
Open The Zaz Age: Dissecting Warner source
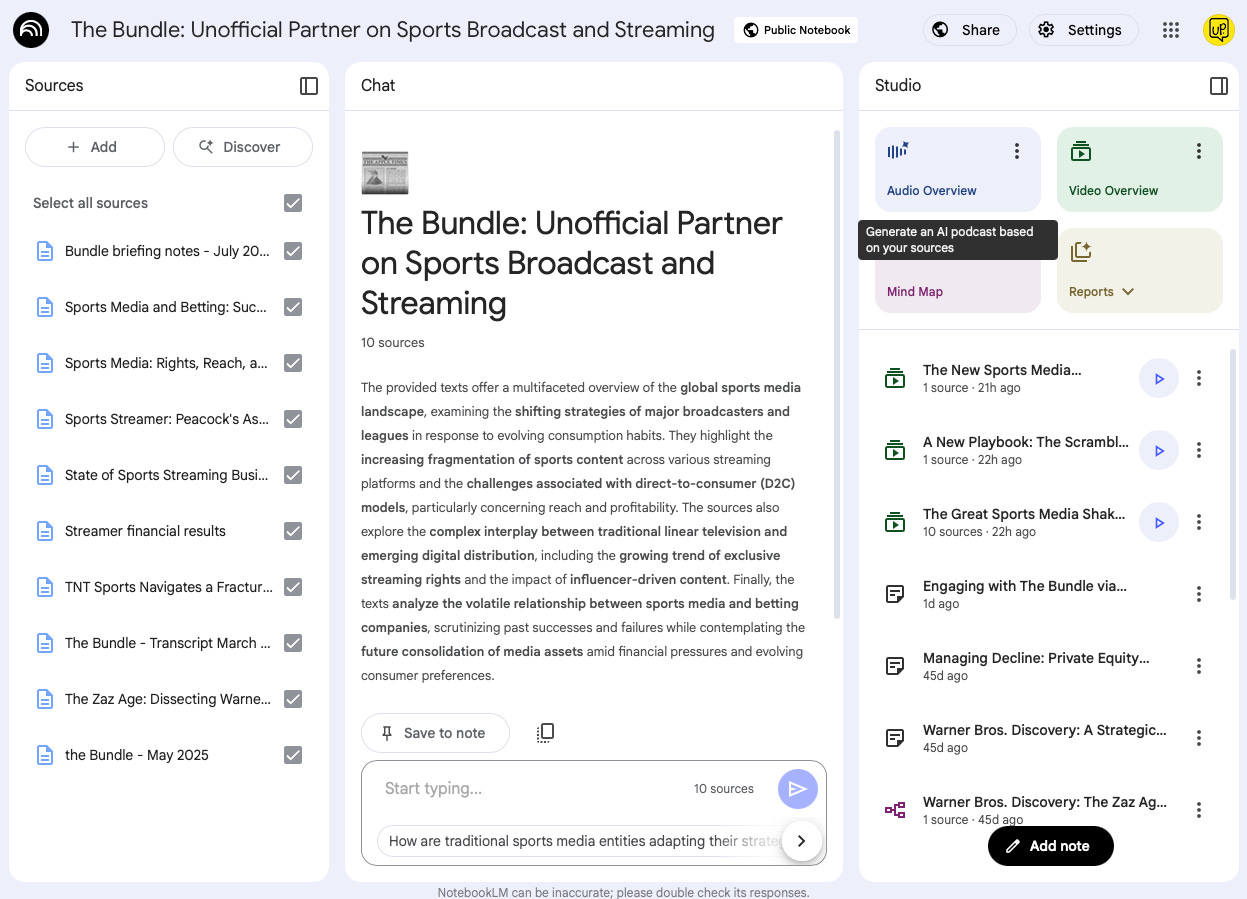pyautogui.click(x=168, y=699)
